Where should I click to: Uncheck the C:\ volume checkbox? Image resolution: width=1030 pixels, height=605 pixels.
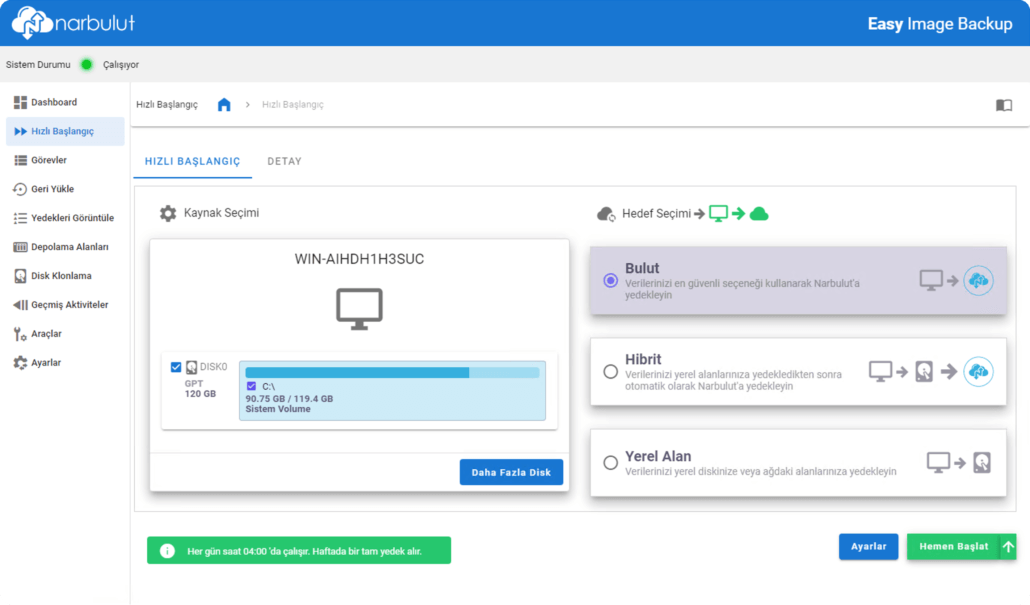(x=251, y=385)
